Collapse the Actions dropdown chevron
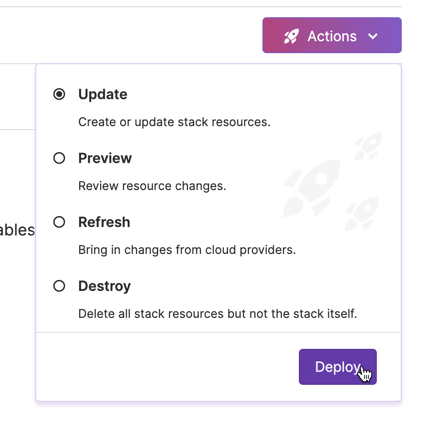 [x=373, y=36]
